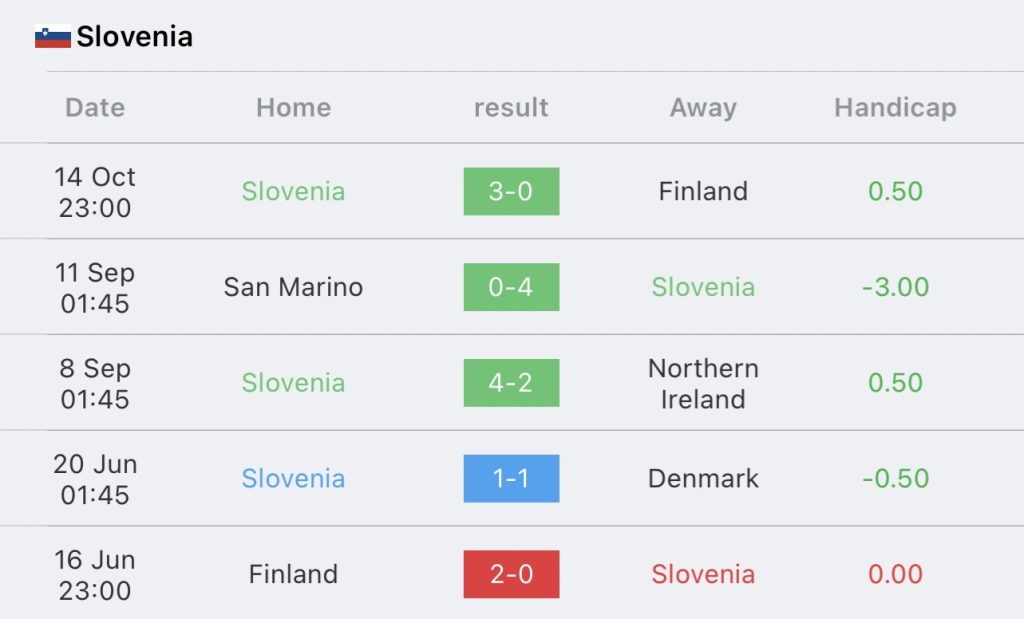This screenshot has width=1024, height=619.
Task: Select the red 0.00 handicap value
Action: [895, 575]
